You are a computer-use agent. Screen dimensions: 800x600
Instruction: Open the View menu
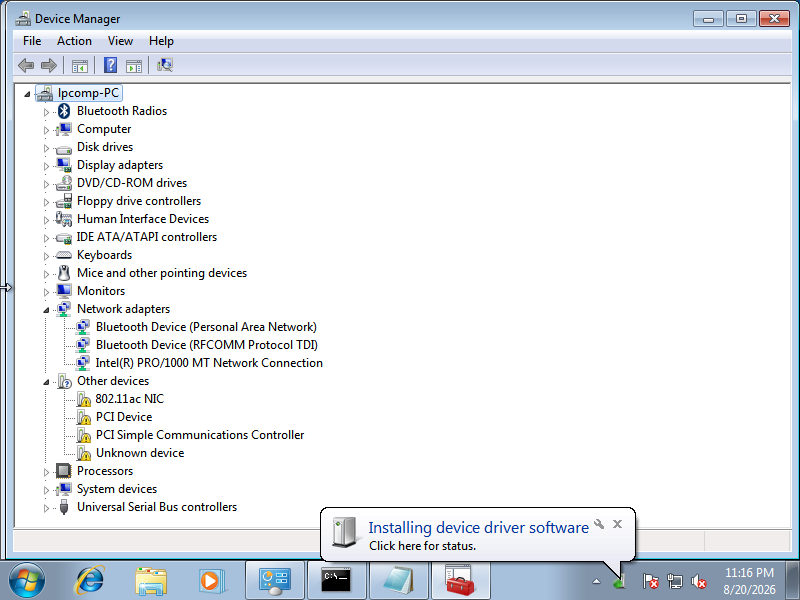pos(120,41)
